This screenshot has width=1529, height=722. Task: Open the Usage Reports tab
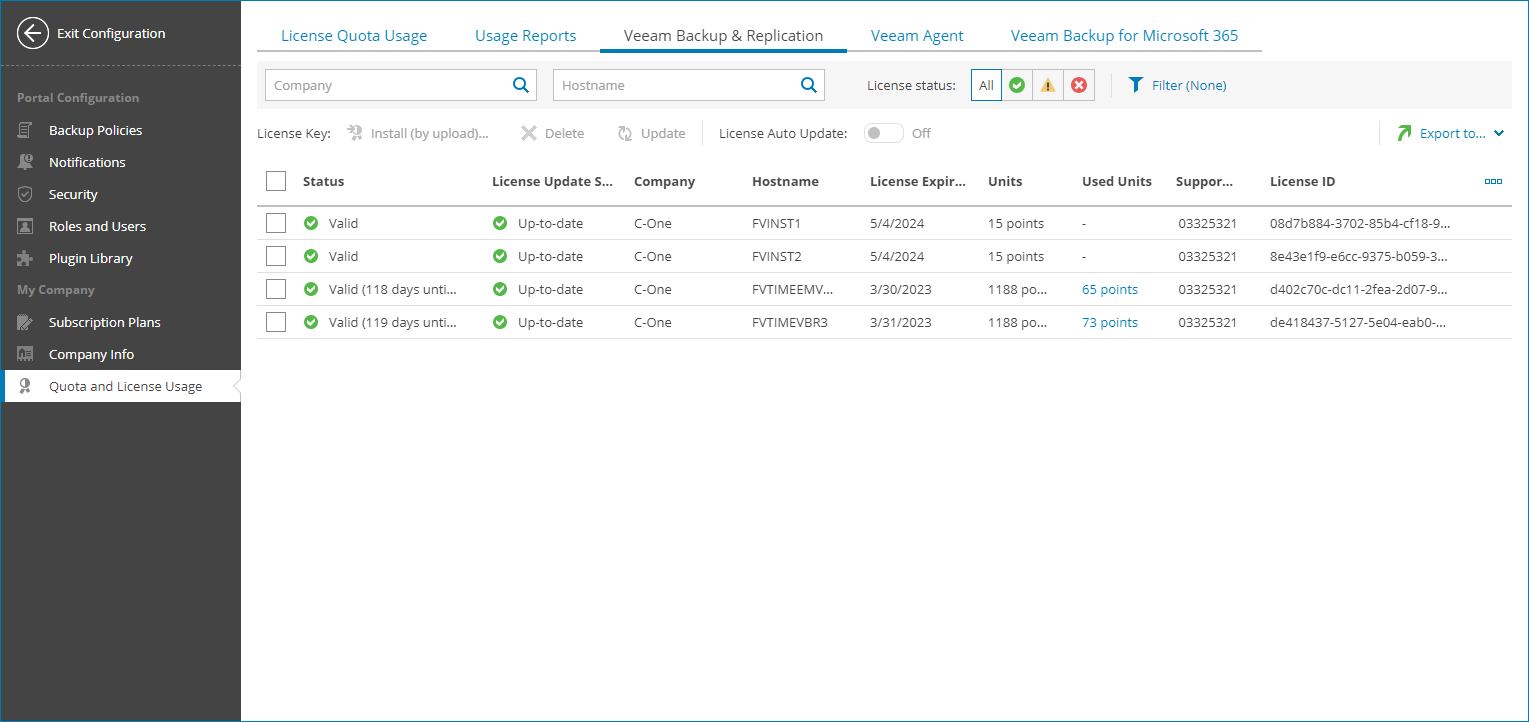[525, 35]
